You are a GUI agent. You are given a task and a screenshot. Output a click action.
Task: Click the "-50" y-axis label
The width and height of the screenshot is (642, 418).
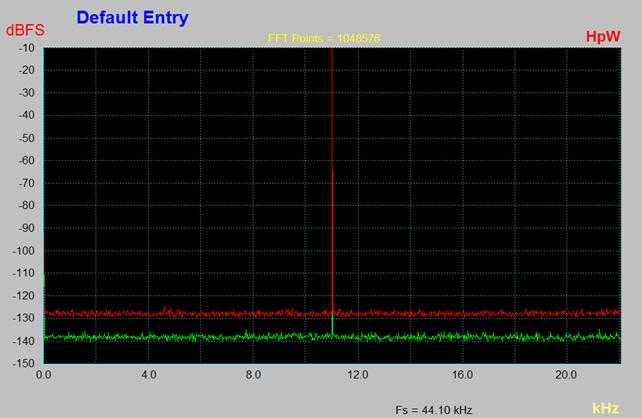pyautogui.click(x=27, y=138)
